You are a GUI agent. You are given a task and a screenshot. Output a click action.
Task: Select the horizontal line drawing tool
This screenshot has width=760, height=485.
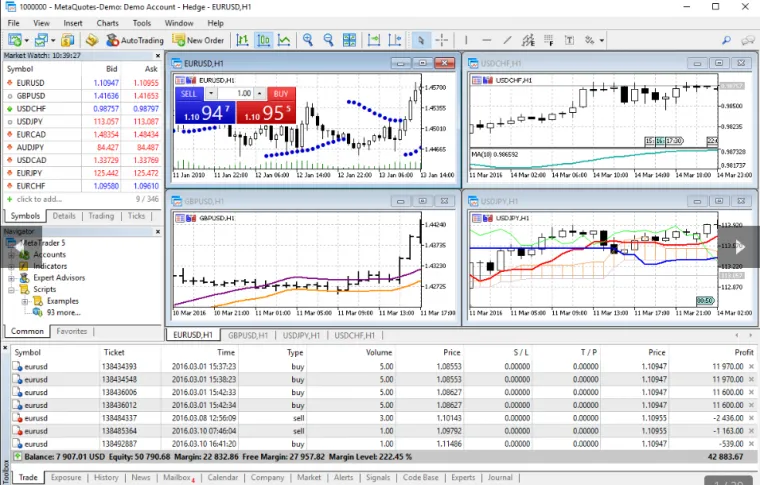487,40
